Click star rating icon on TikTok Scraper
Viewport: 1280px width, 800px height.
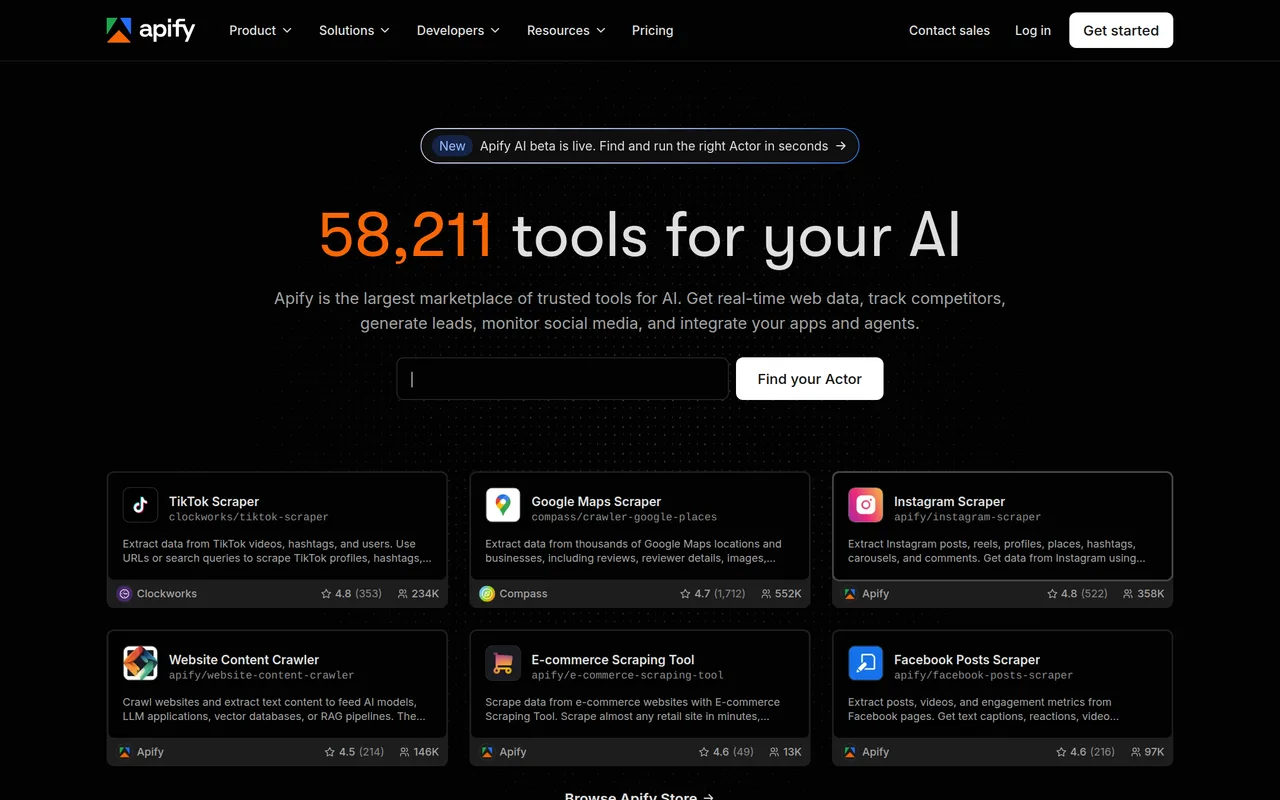(326, 594)
